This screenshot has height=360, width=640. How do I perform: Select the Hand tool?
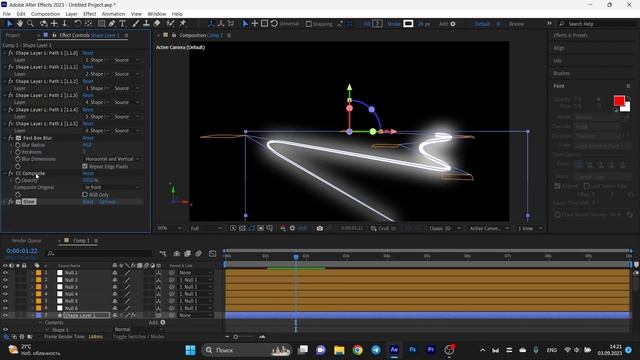(x=20, y=24)
